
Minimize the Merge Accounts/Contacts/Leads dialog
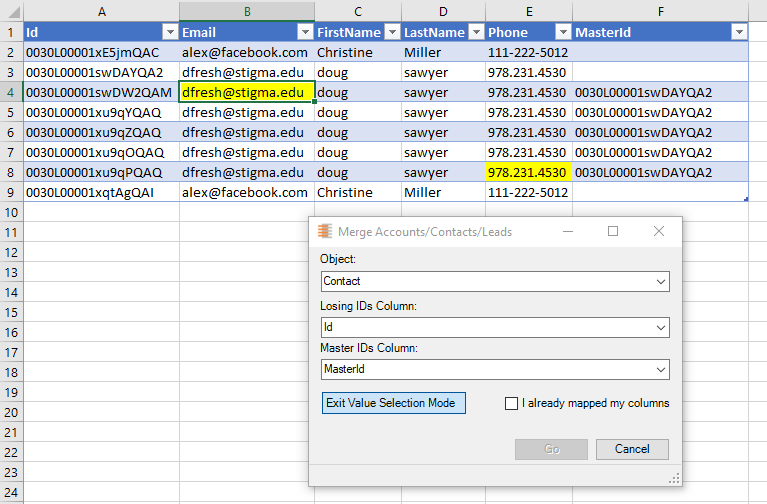(568, 231)
